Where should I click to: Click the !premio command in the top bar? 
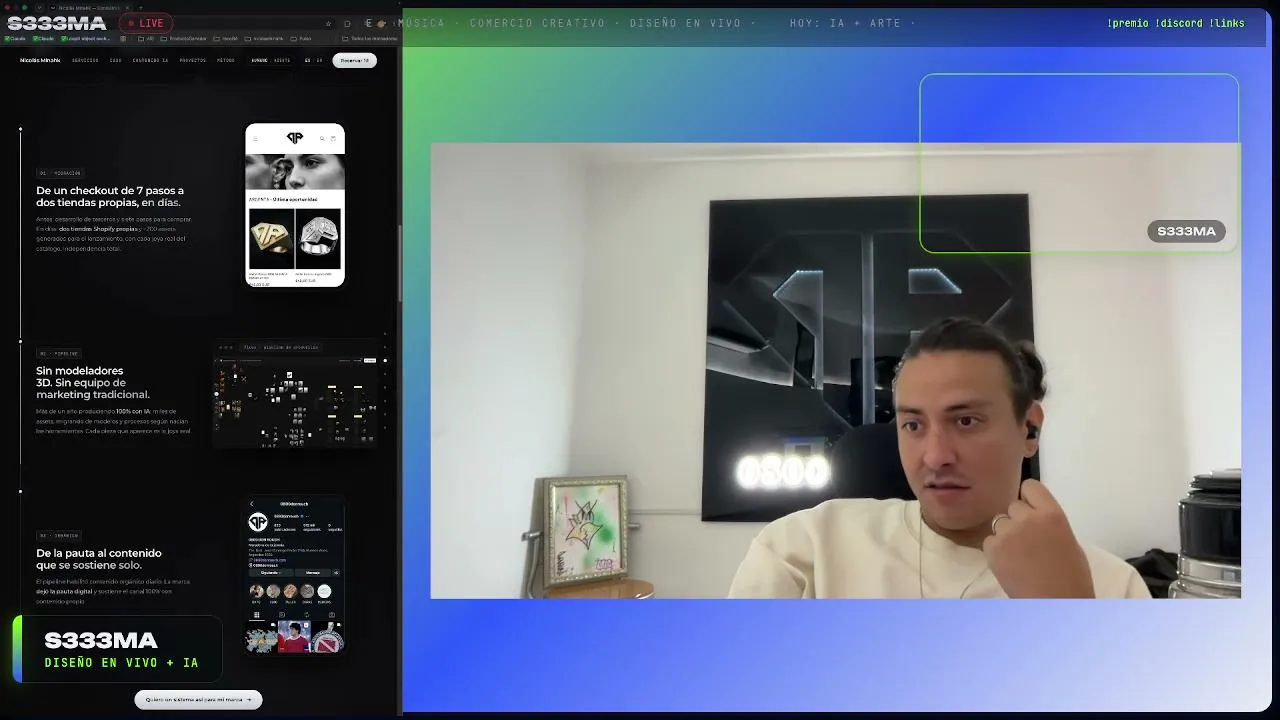pos(1128,23)
